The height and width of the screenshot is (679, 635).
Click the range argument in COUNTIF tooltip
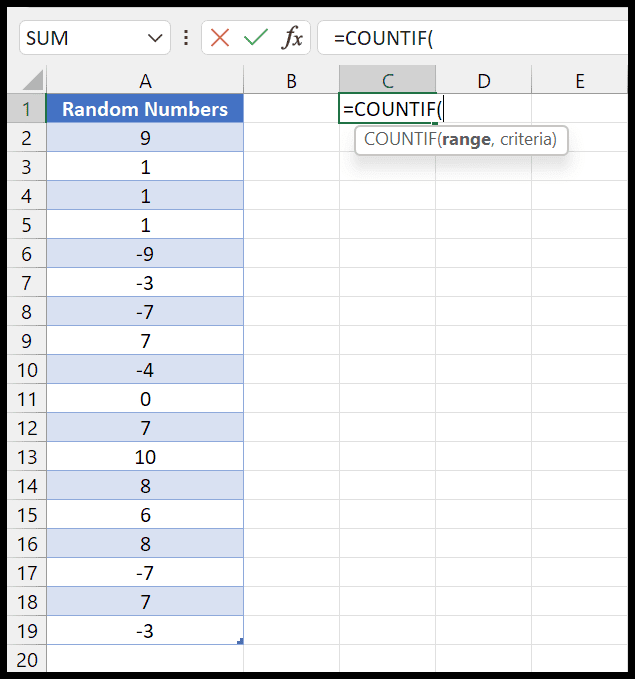coord(466,140)
